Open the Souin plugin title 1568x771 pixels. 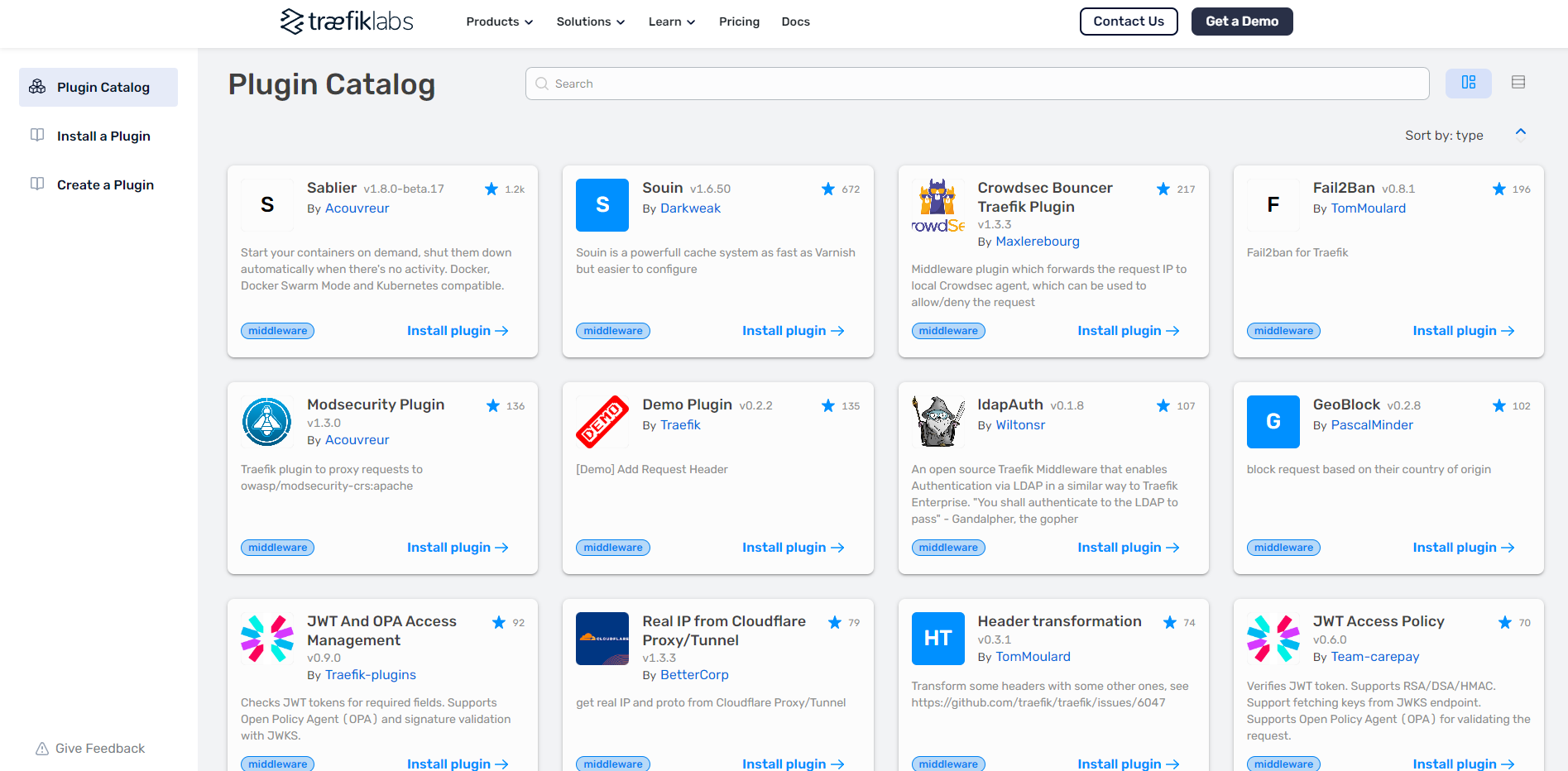pos(662,188)
